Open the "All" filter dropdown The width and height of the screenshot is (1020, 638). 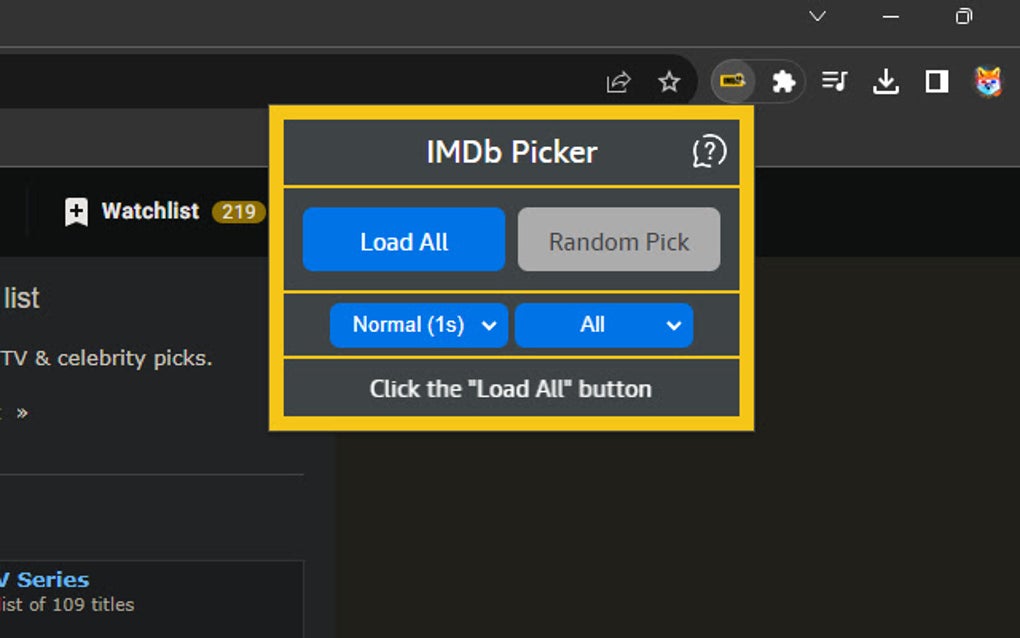tap(603, 325)
